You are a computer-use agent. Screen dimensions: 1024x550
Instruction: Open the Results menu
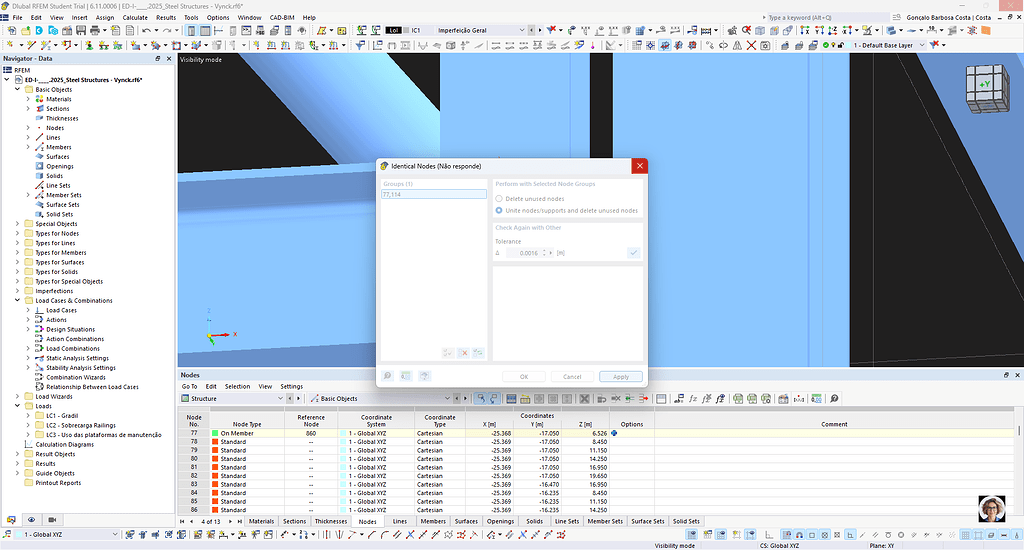point(166,18)
